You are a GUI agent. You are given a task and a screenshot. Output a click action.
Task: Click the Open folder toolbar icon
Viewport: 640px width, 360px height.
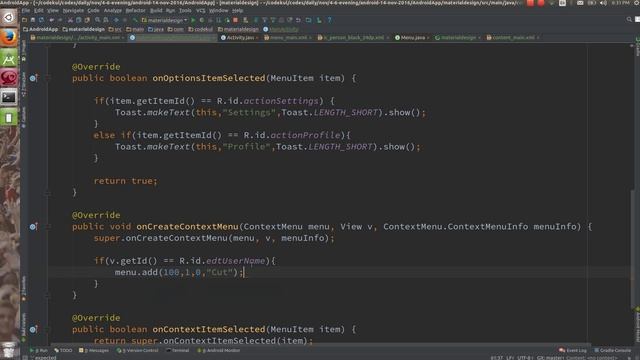25,20
